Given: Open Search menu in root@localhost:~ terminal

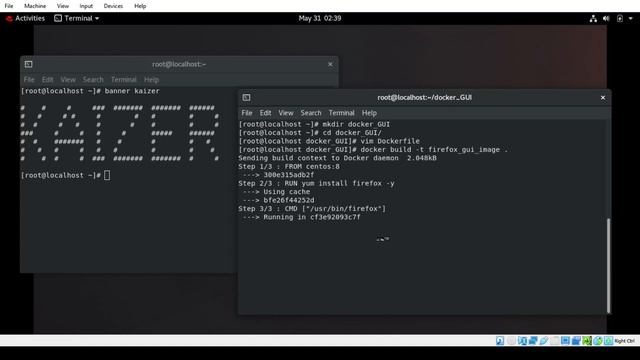Looking at the screenshot, I should point(93,80).
